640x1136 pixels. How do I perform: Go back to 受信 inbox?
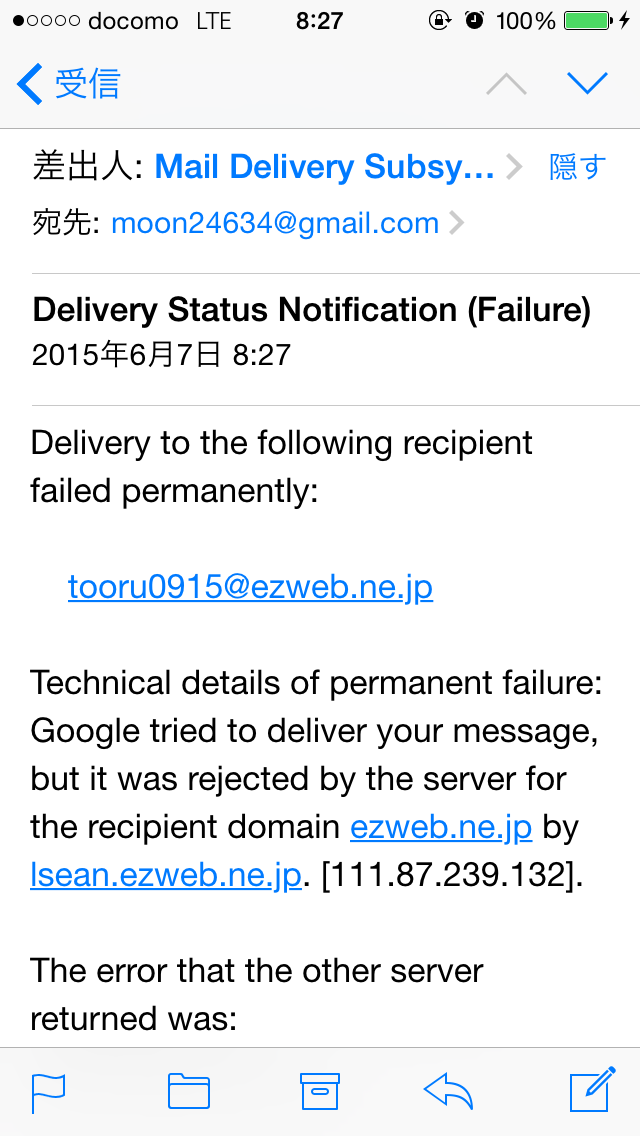point(68,84)
